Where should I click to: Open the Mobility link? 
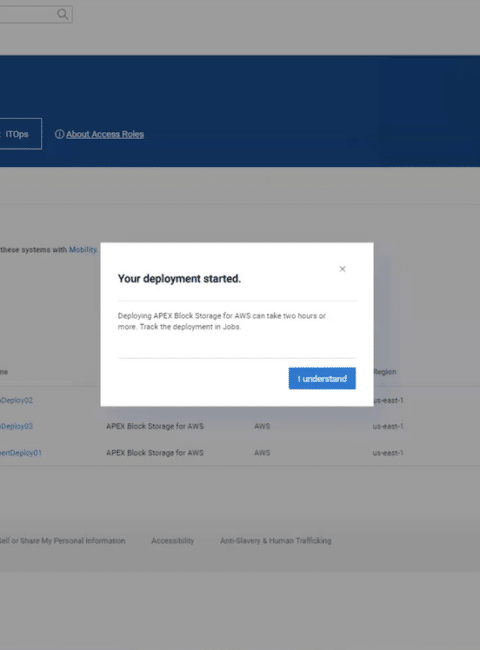pyautogui.click(x=82, y=250)
